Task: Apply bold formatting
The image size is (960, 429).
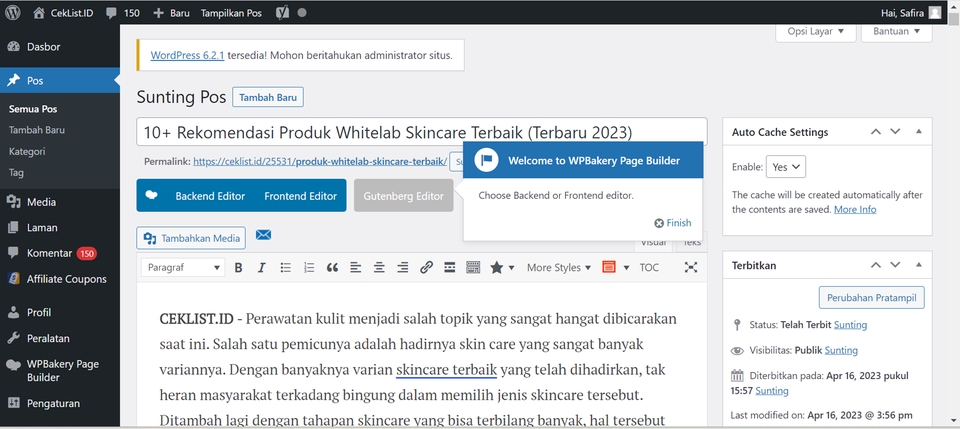Action: tap(239, 267)
